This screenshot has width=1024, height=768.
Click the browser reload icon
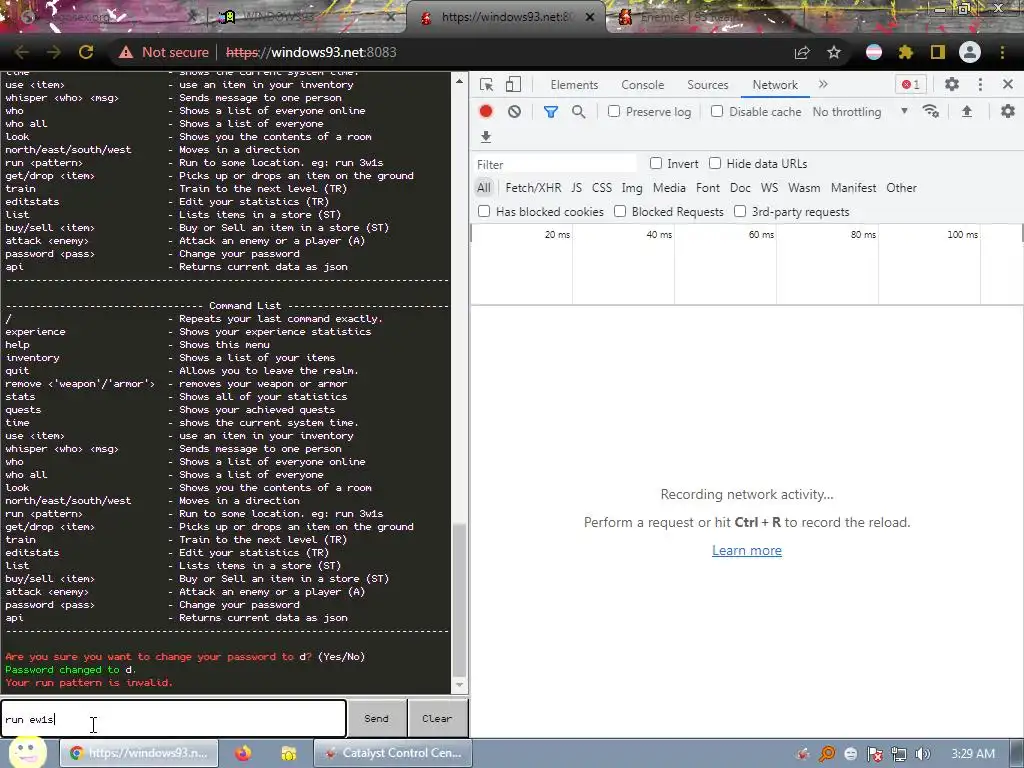(86, 52)
